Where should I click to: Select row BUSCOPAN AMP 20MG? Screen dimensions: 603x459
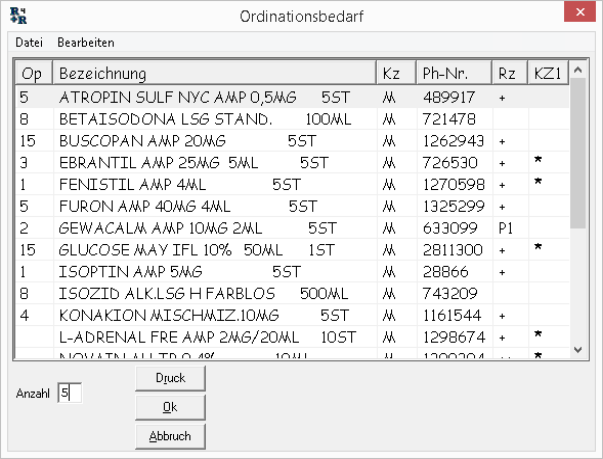click(292, 141)
